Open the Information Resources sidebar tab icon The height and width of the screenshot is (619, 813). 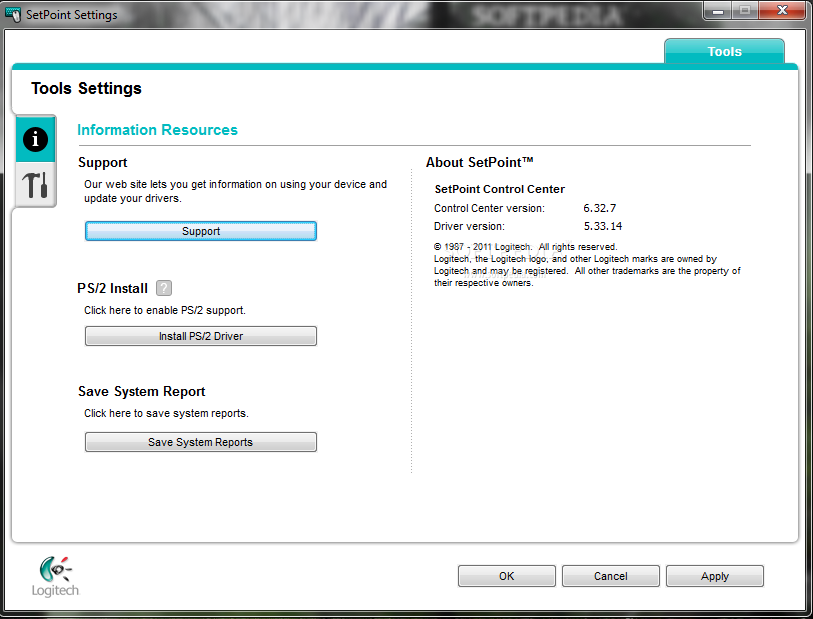point(35,139)
